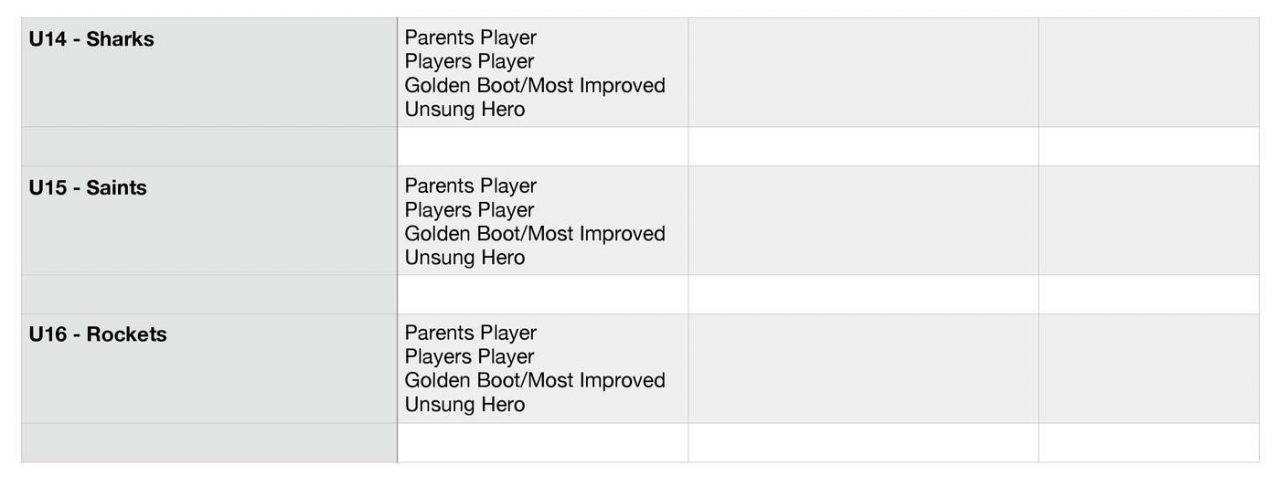
Task: Click Unsung Hero in the Saints row
Action: pyautogui.click(x=464, y=258)
